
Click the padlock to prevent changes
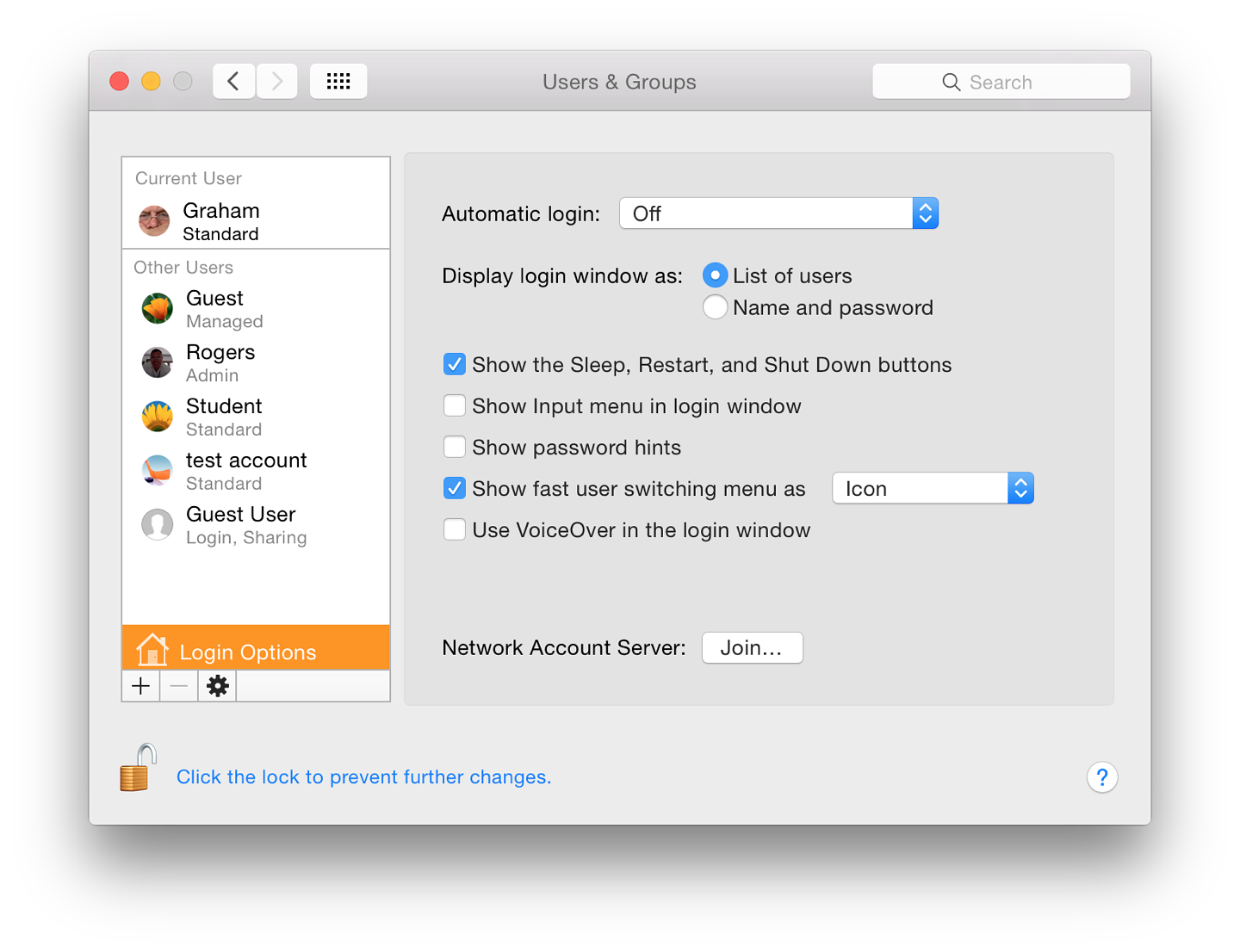pyautogui.click(x=138, y=768)
